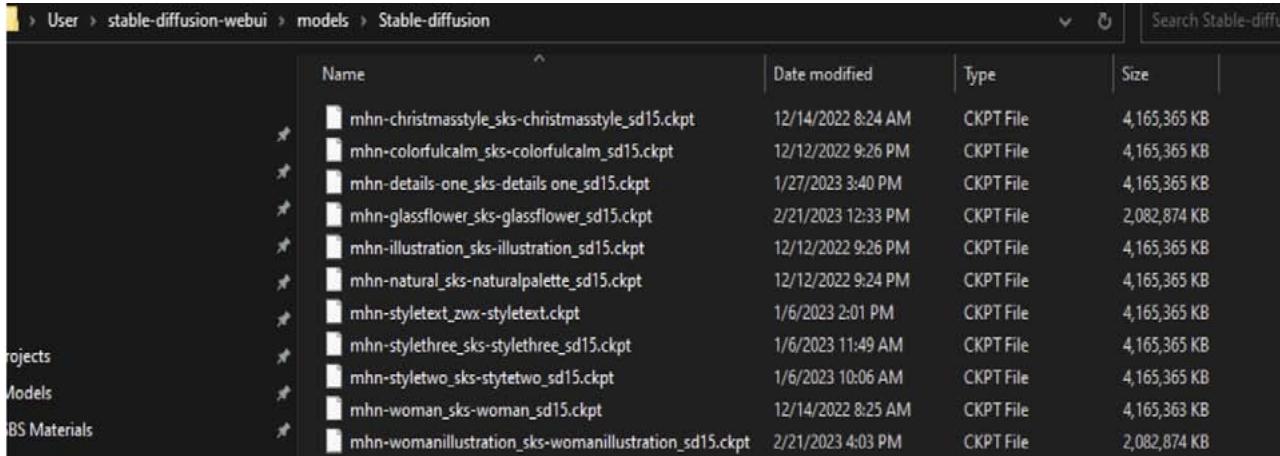
Task: Sort files by Size column header
Action: point(1136,74)
